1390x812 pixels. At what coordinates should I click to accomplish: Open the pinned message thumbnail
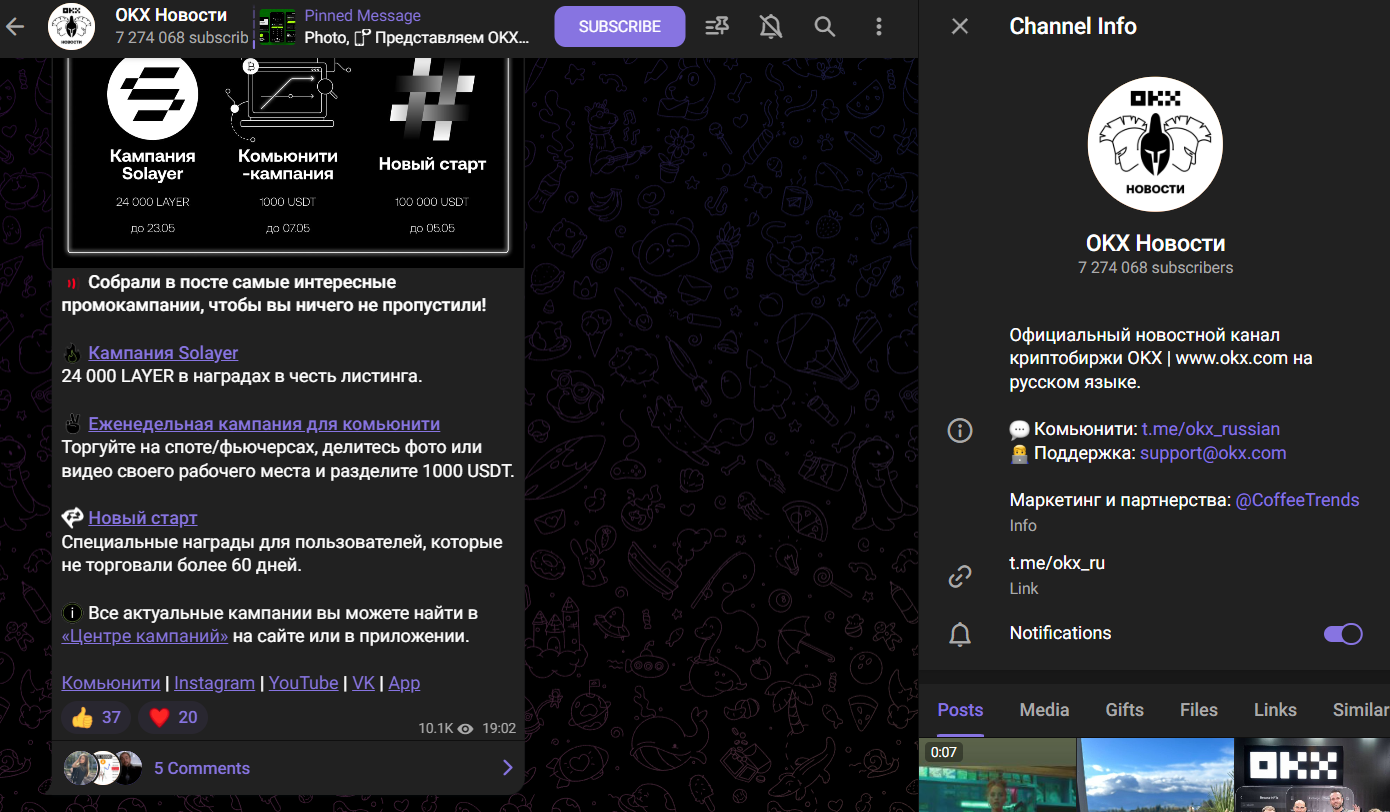click(x=278, y=27)
